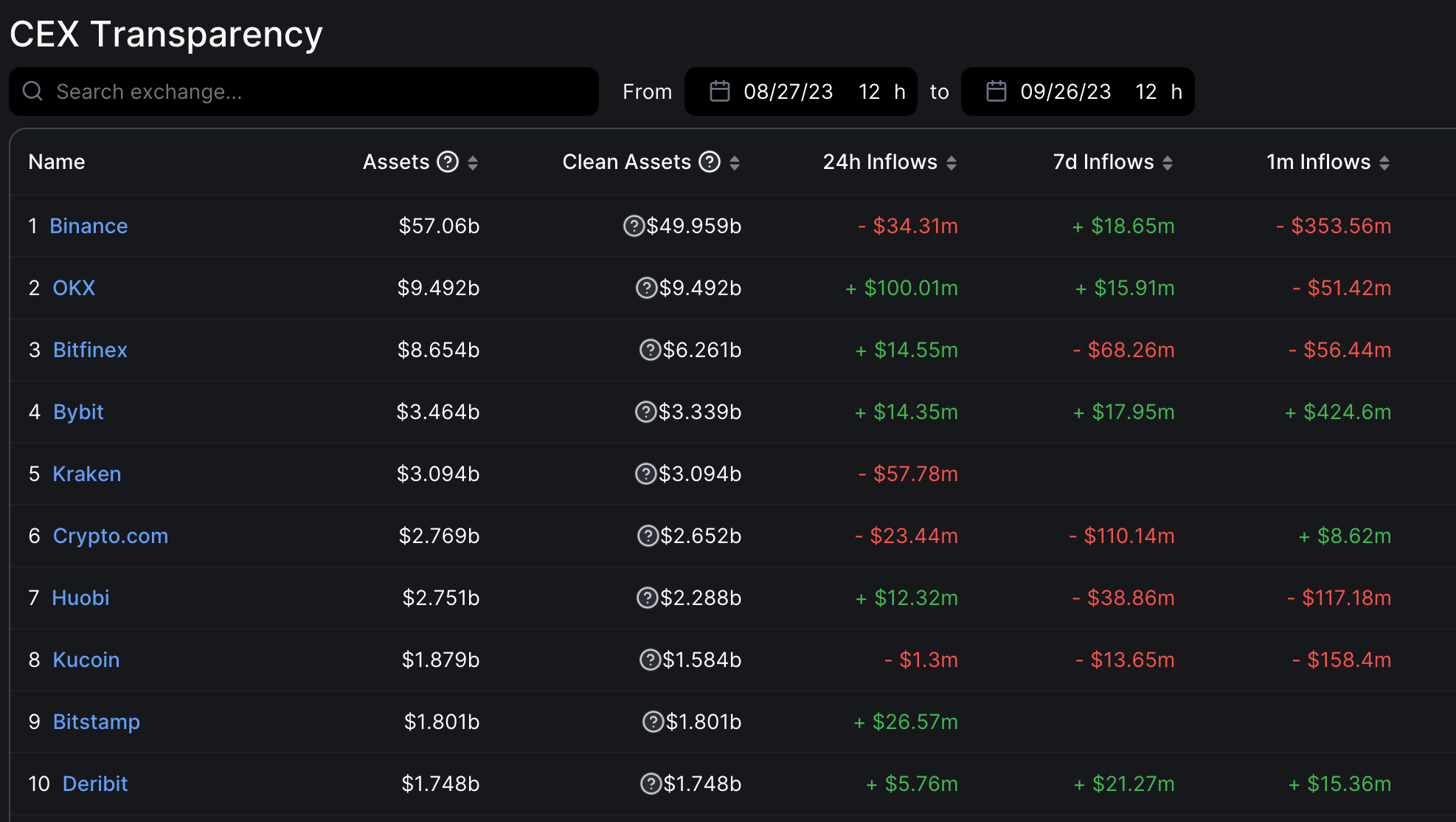Click the help icon beside OKX's clean assets
The width and height of the screenshot is (1456, 822).
[646, 288]
